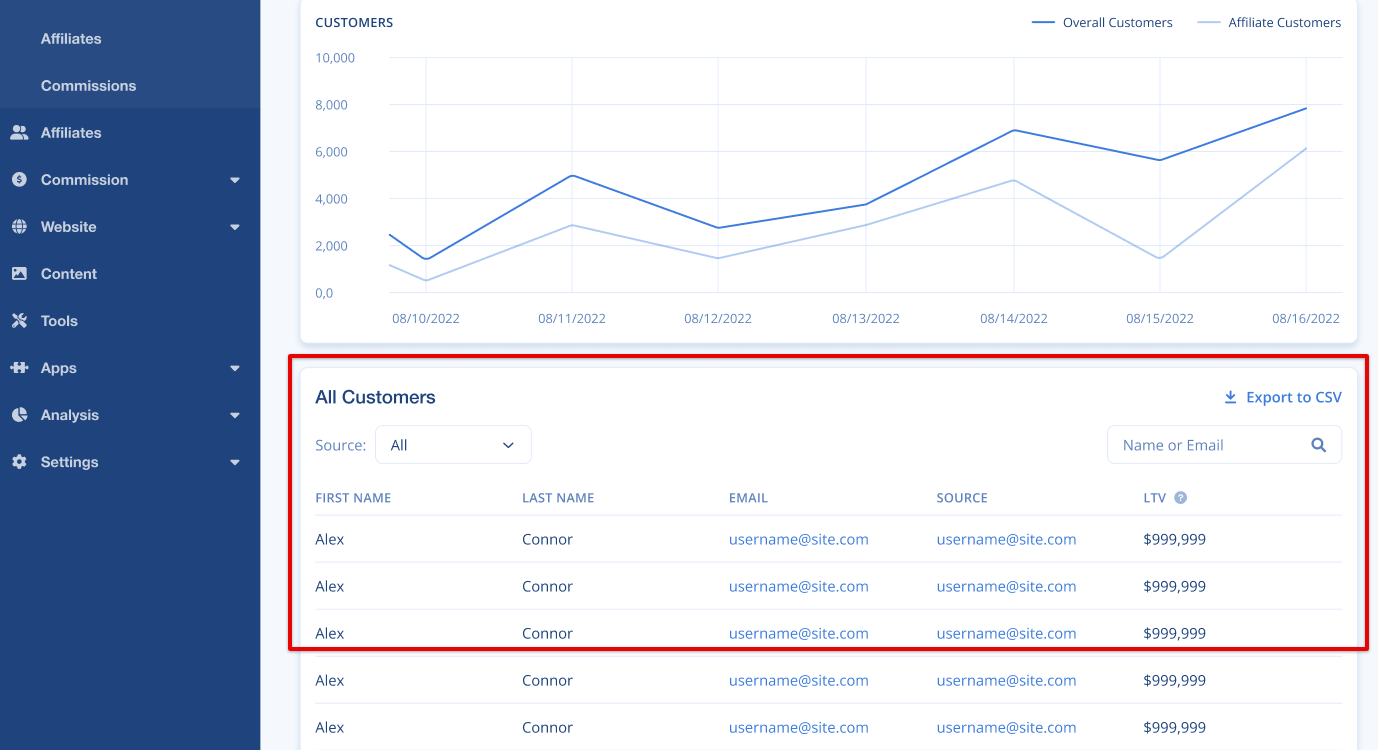
Task: Click the Source: label text
Action: click(341, 445)
